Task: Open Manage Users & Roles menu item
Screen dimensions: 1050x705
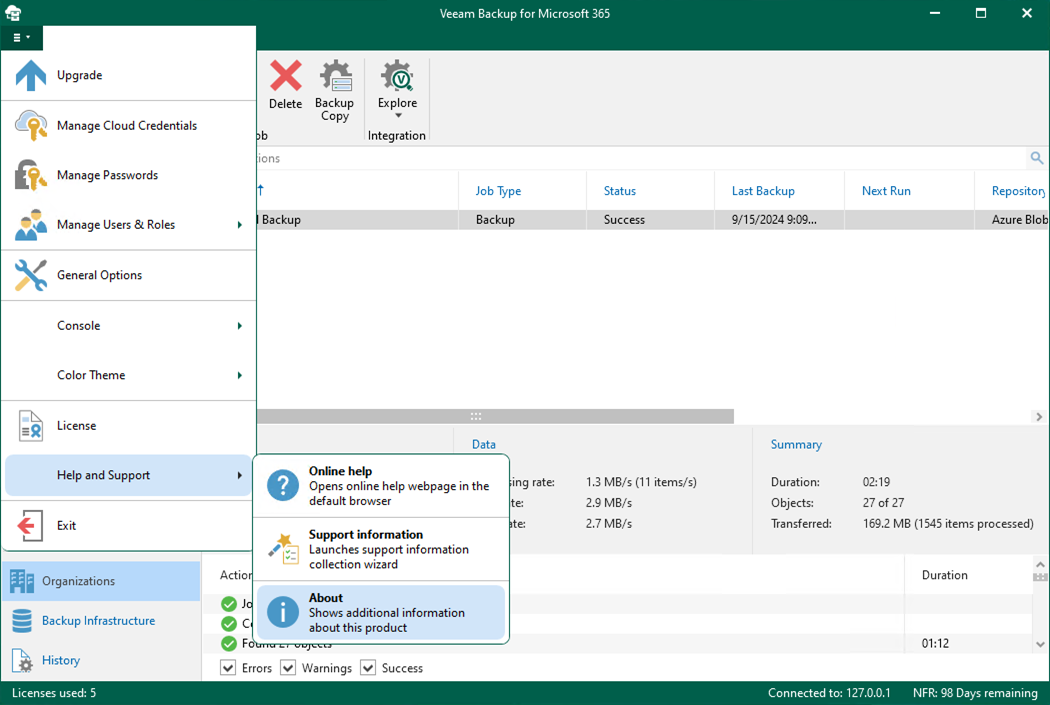Action: [129, 225]
